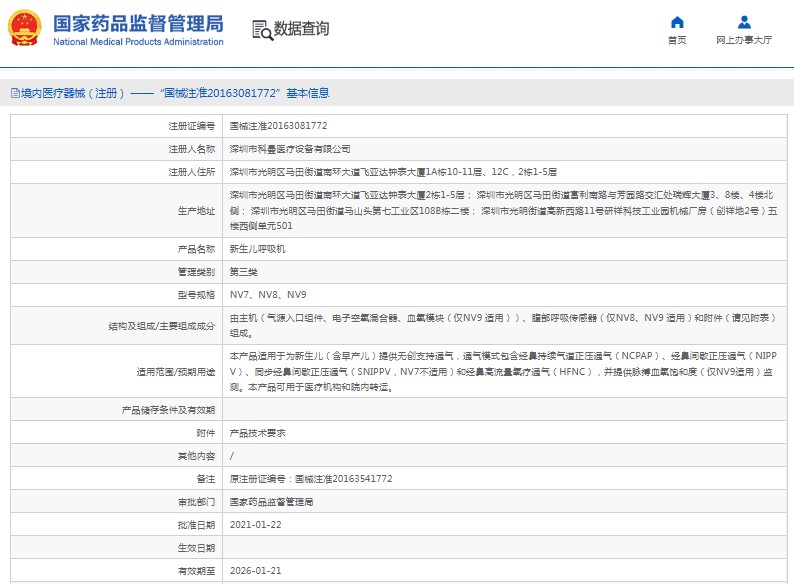The width and height of the screenshot is (794, 584).
Task: Select management class 第三类
Action: tap(243, 272)
